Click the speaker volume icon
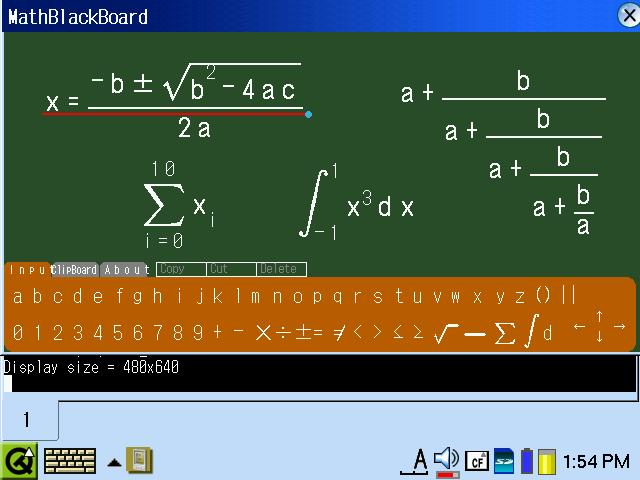Screen dimensions: 640x480 (447, 459)
